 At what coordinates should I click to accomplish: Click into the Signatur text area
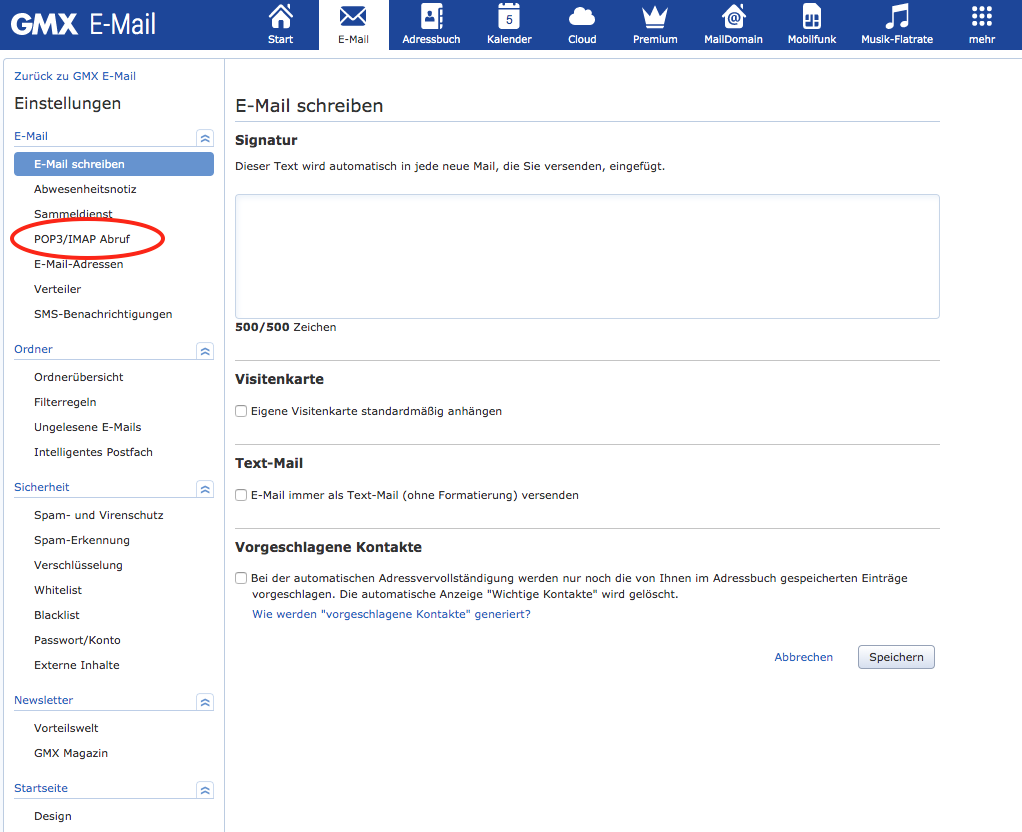(587, 256)
